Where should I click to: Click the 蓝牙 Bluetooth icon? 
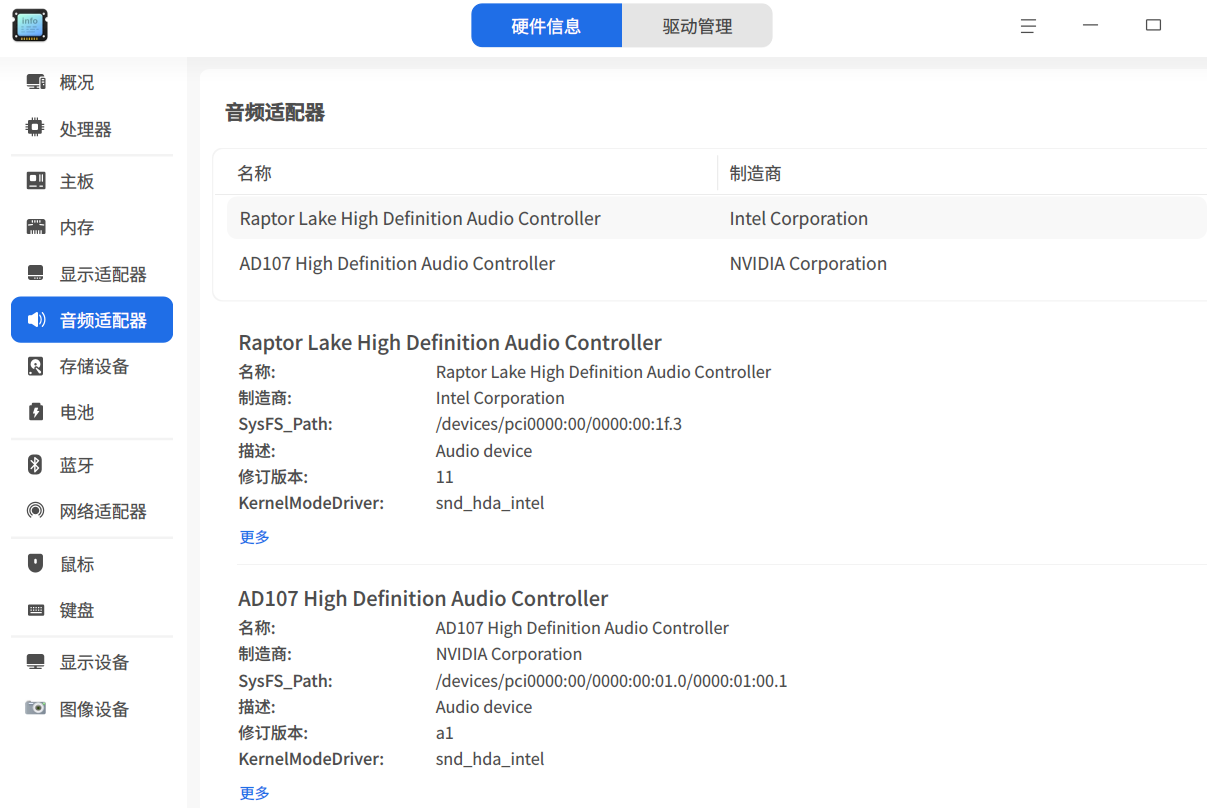coord(36,465)
